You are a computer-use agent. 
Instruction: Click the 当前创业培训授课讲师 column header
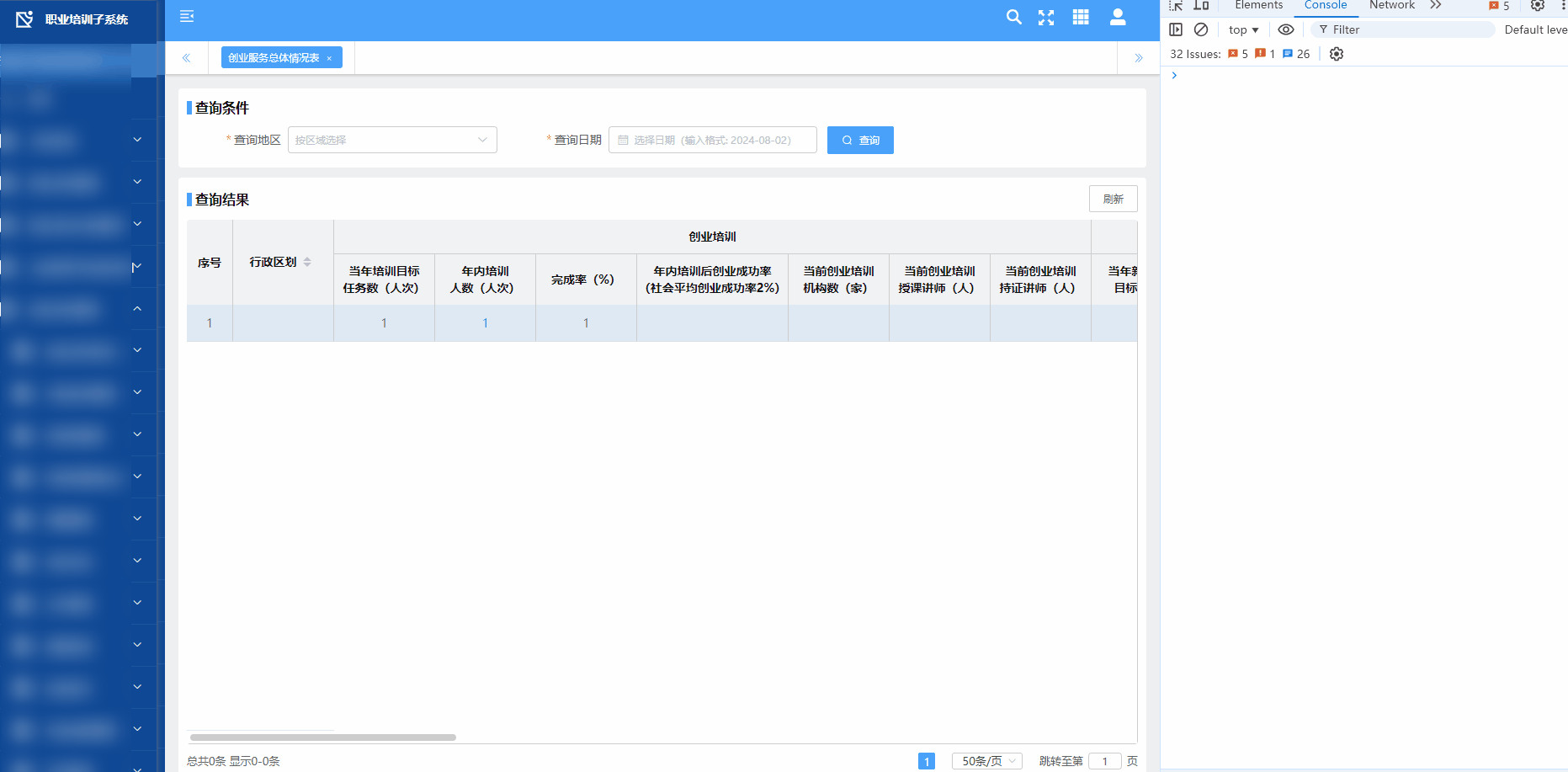point(939,280)
